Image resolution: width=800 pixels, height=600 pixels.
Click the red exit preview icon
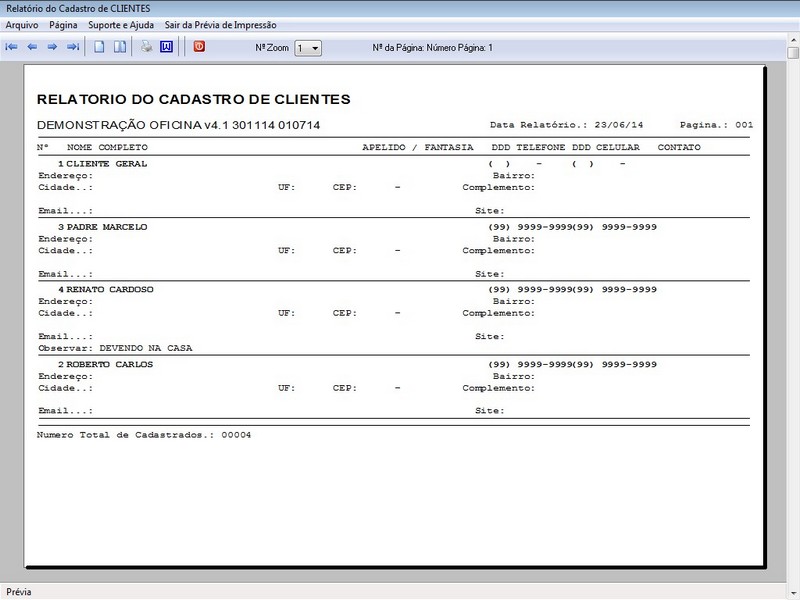pyautogui.click(x=199, y=46)
